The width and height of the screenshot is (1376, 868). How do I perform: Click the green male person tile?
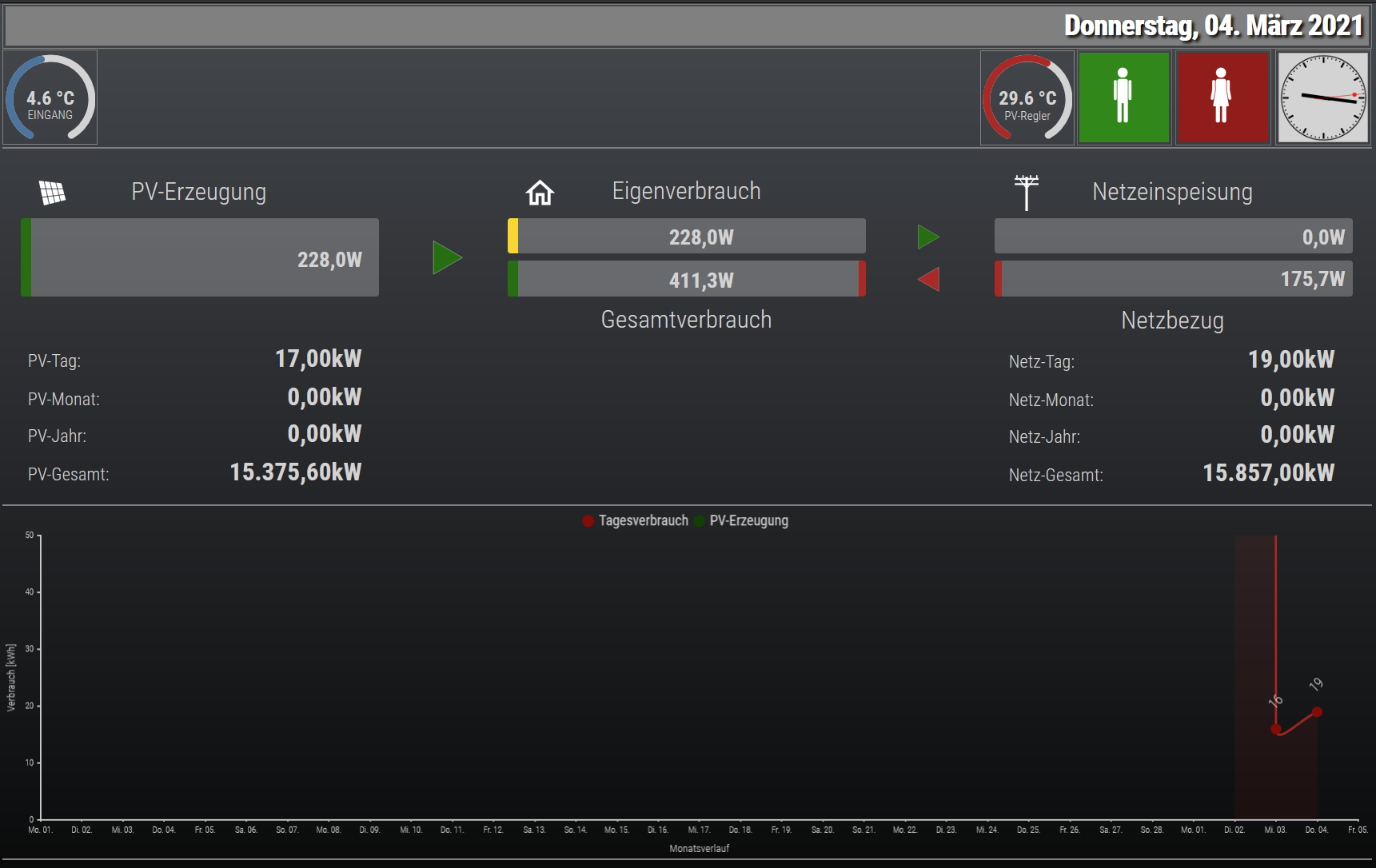tap(1123, 98)
